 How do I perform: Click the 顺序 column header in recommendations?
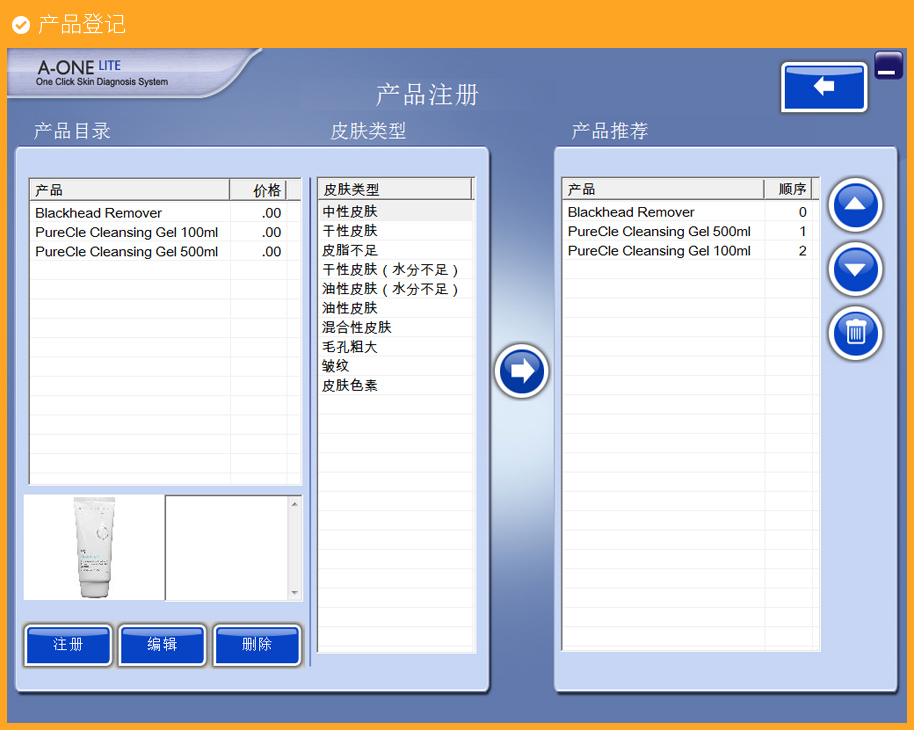click(x=788, y=189)
